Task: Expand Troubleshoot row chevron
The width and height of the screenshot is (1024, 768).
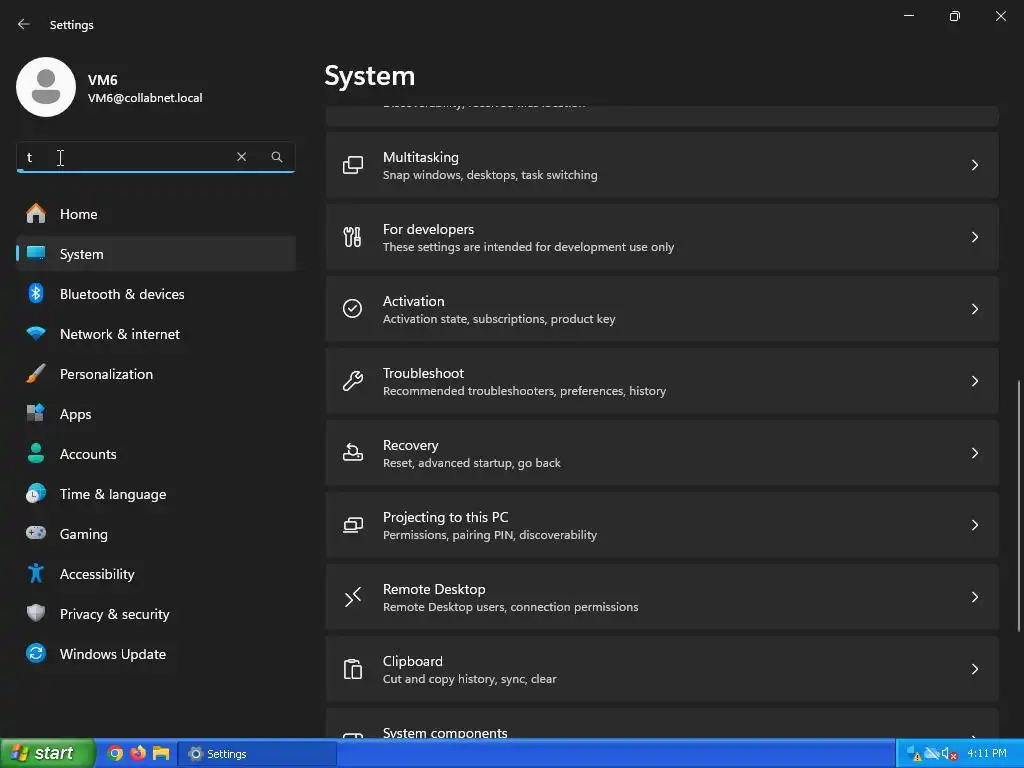Action: pos(975,381)
